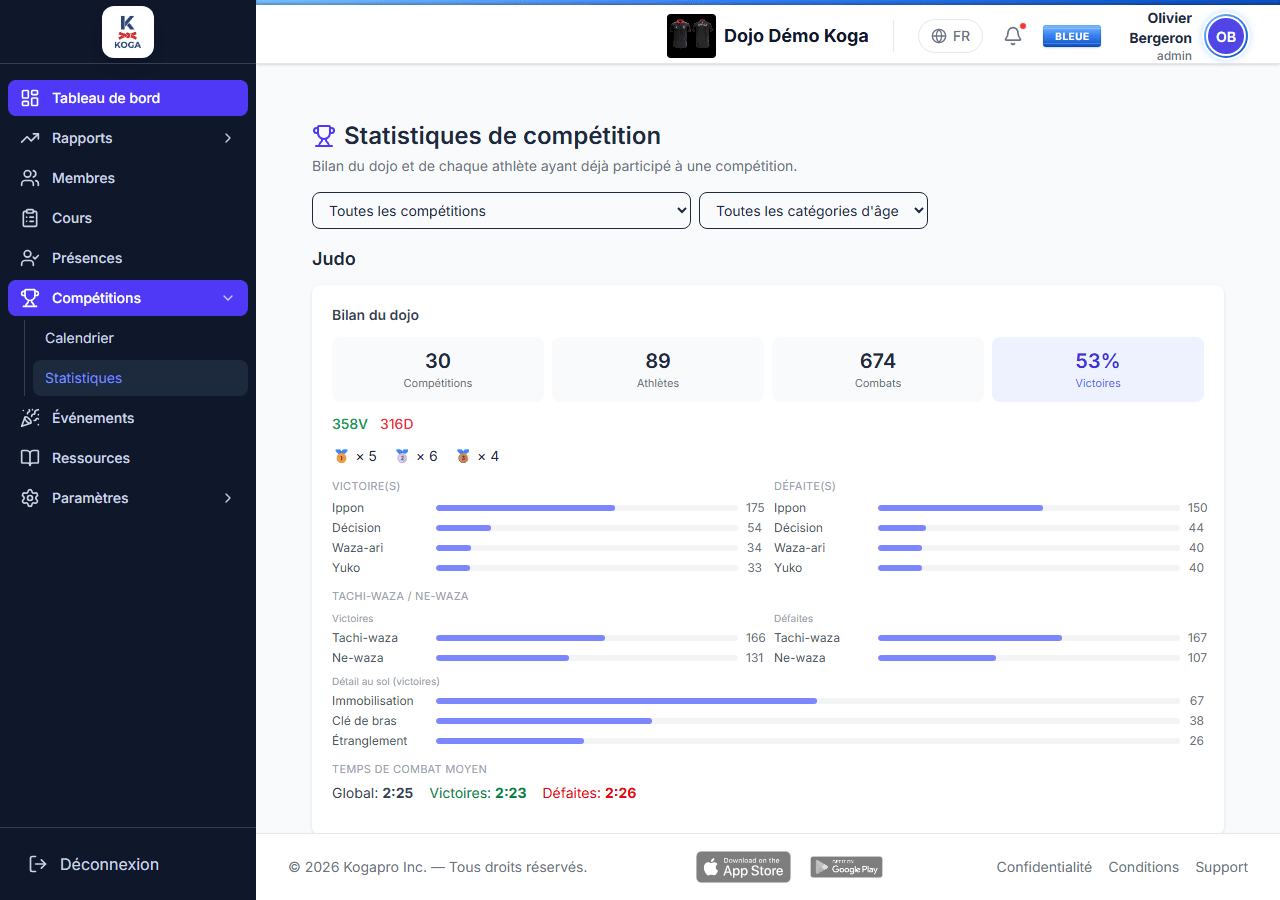Click the Membres people icon

pos(30,178)
